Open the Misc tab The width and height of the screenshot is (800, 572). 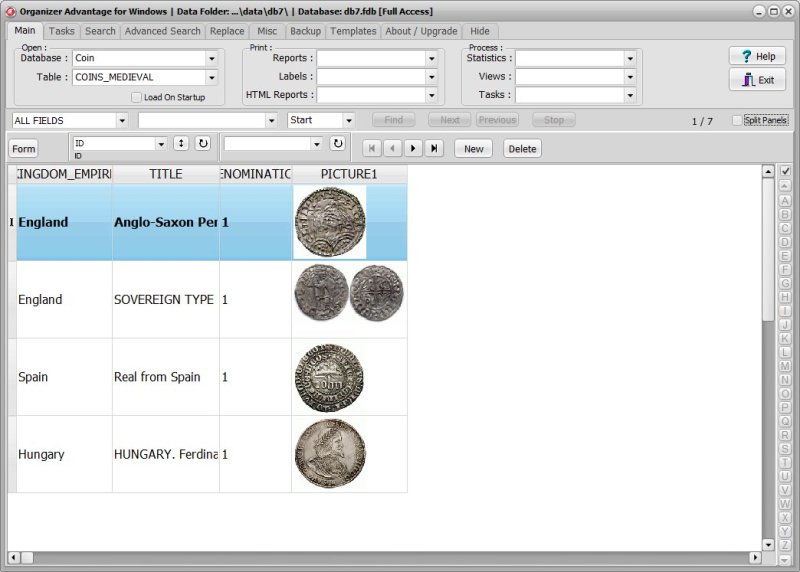coord(267,31)
